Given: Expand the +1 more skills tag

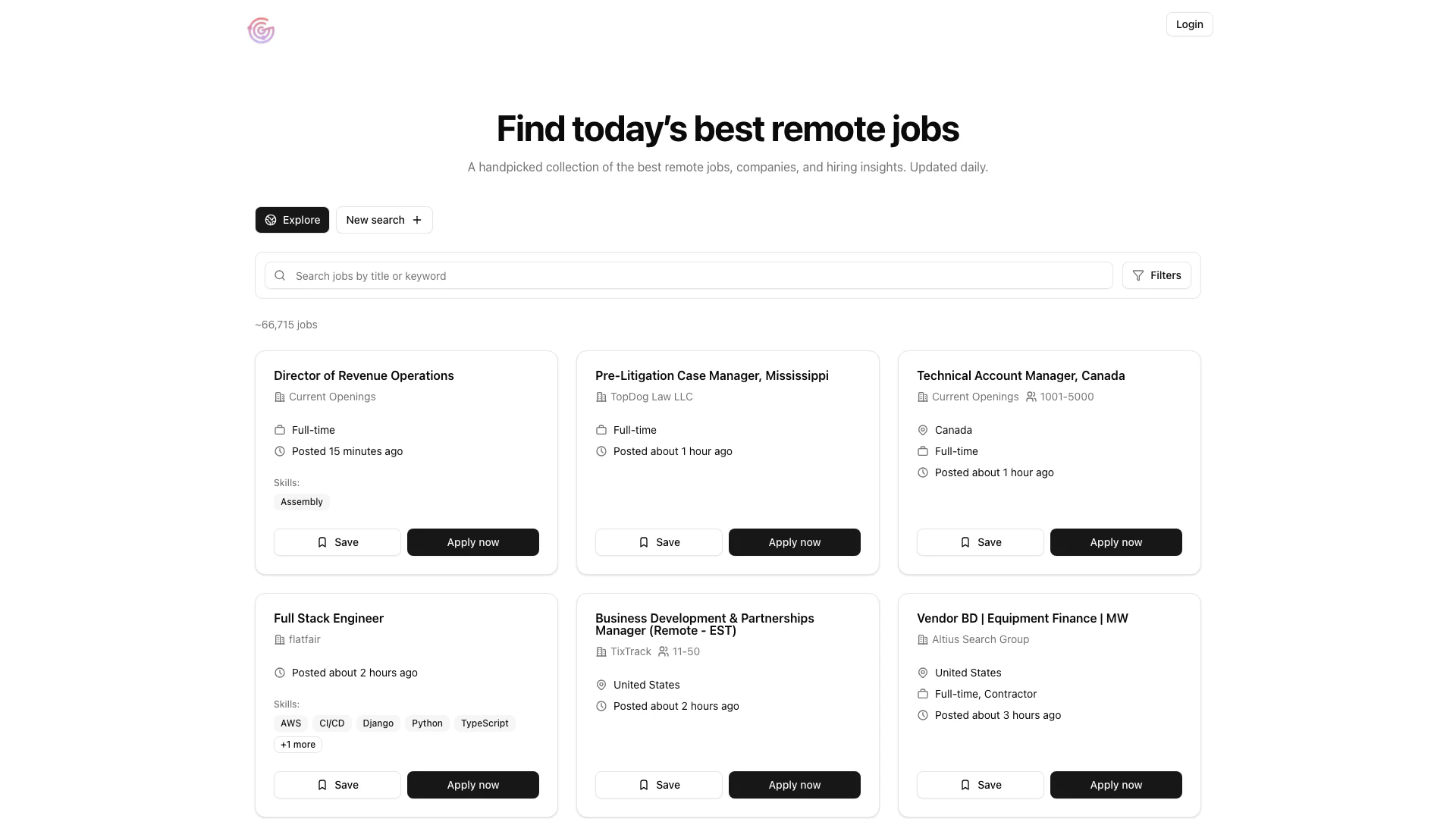Looking at the screenshot, I should 298,745.
